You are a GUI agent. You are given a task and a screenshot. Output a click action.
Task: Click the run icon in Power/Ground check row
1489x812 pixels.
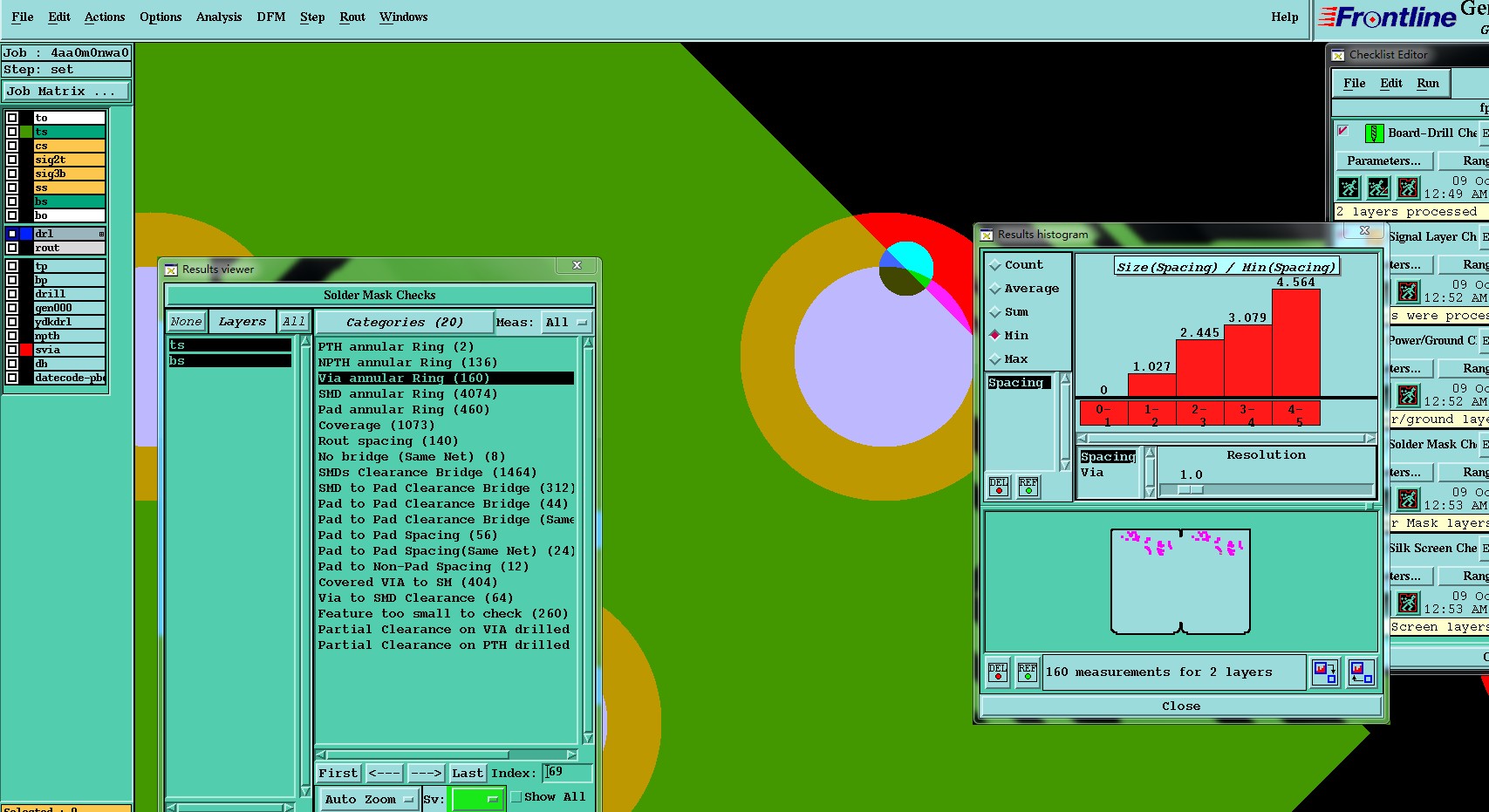pyautogui.click(x=1408, y=395)
